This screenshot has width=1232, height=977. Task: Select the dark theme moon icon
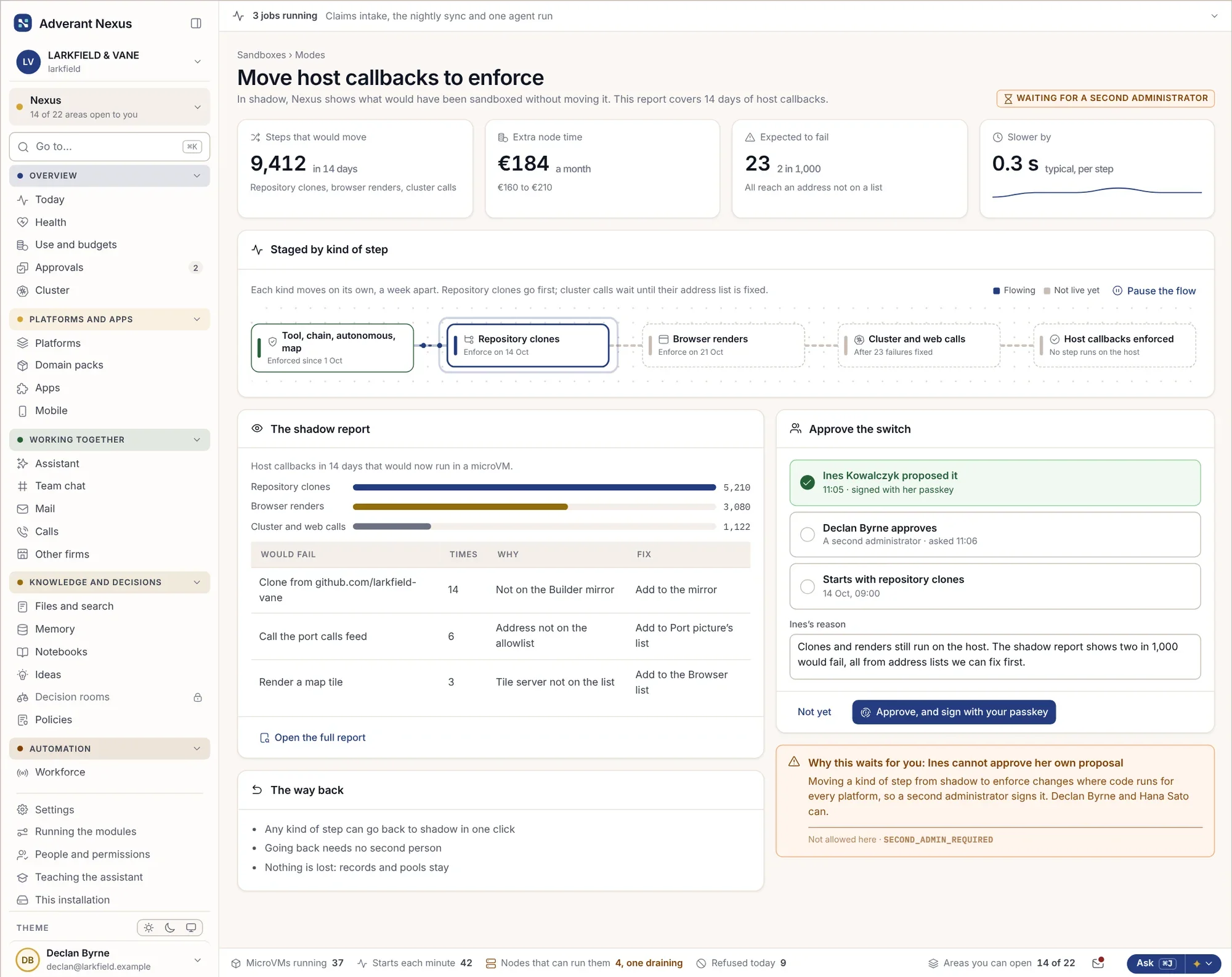tap(170, 927)
